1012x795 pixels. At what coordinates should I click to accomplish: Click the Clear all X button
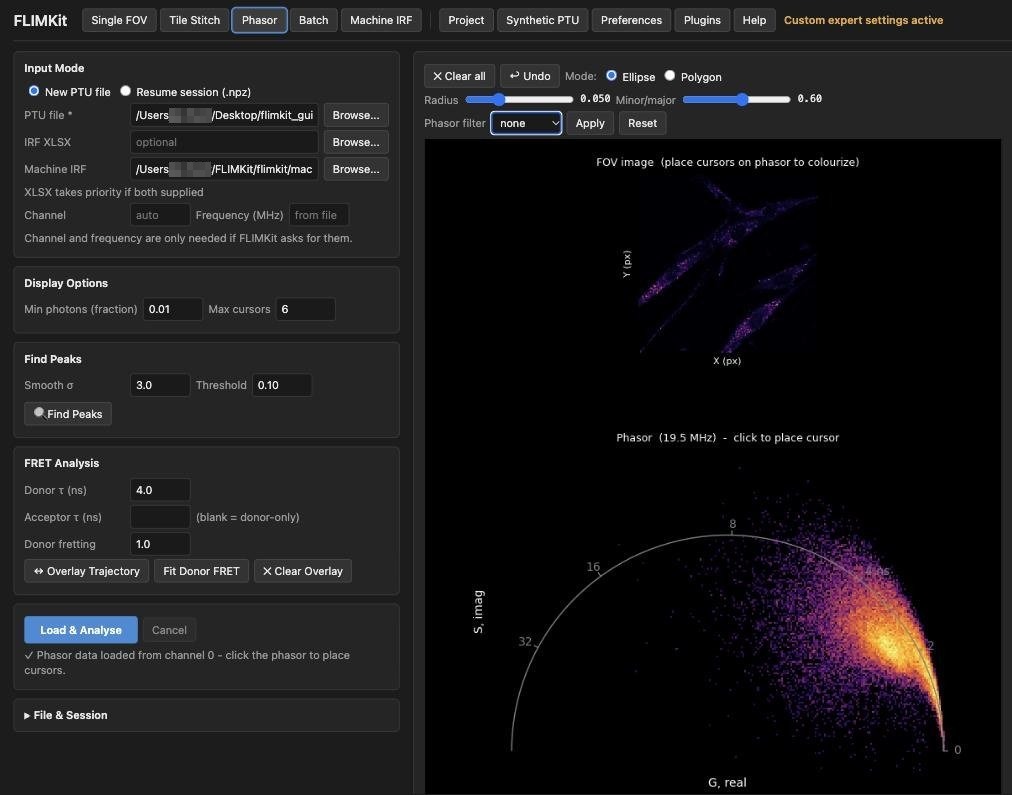tap(459, 76)
